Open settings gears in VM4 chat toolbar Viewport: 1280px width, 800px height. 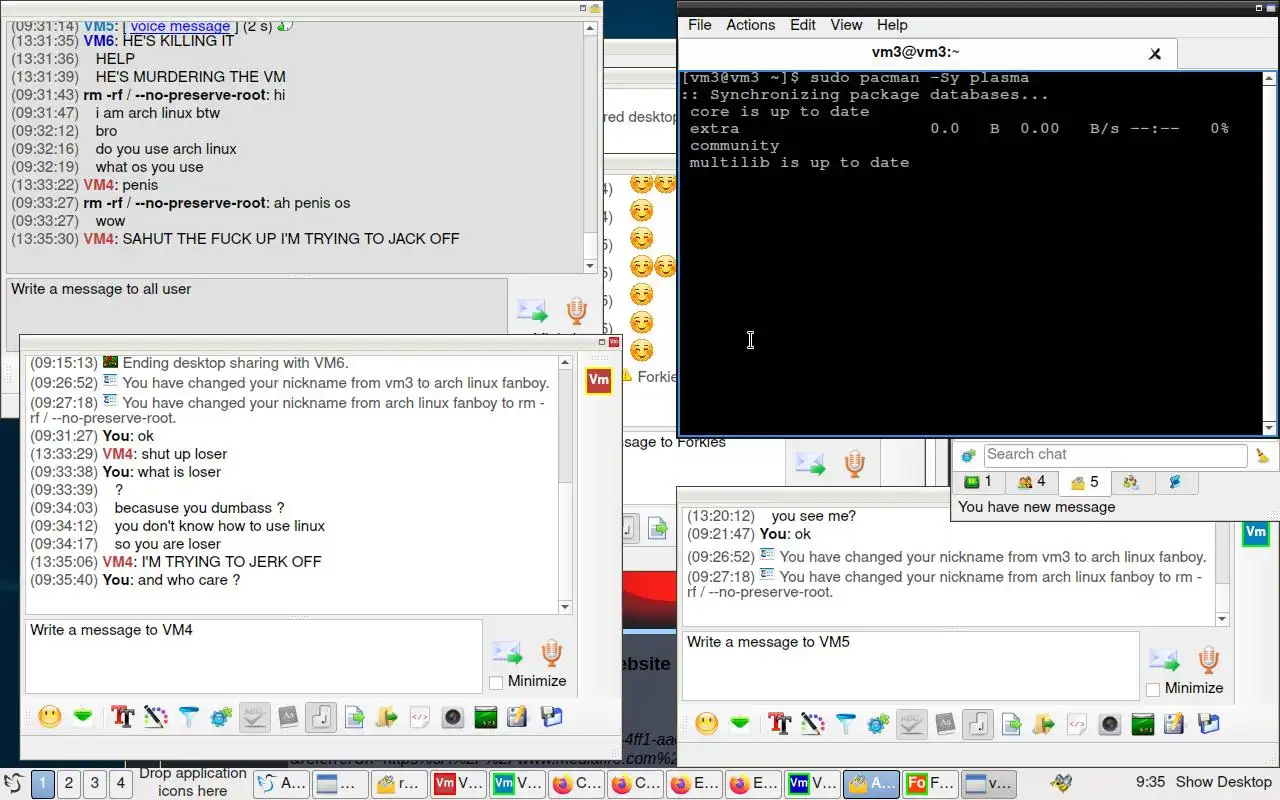[x=221, y=717]
